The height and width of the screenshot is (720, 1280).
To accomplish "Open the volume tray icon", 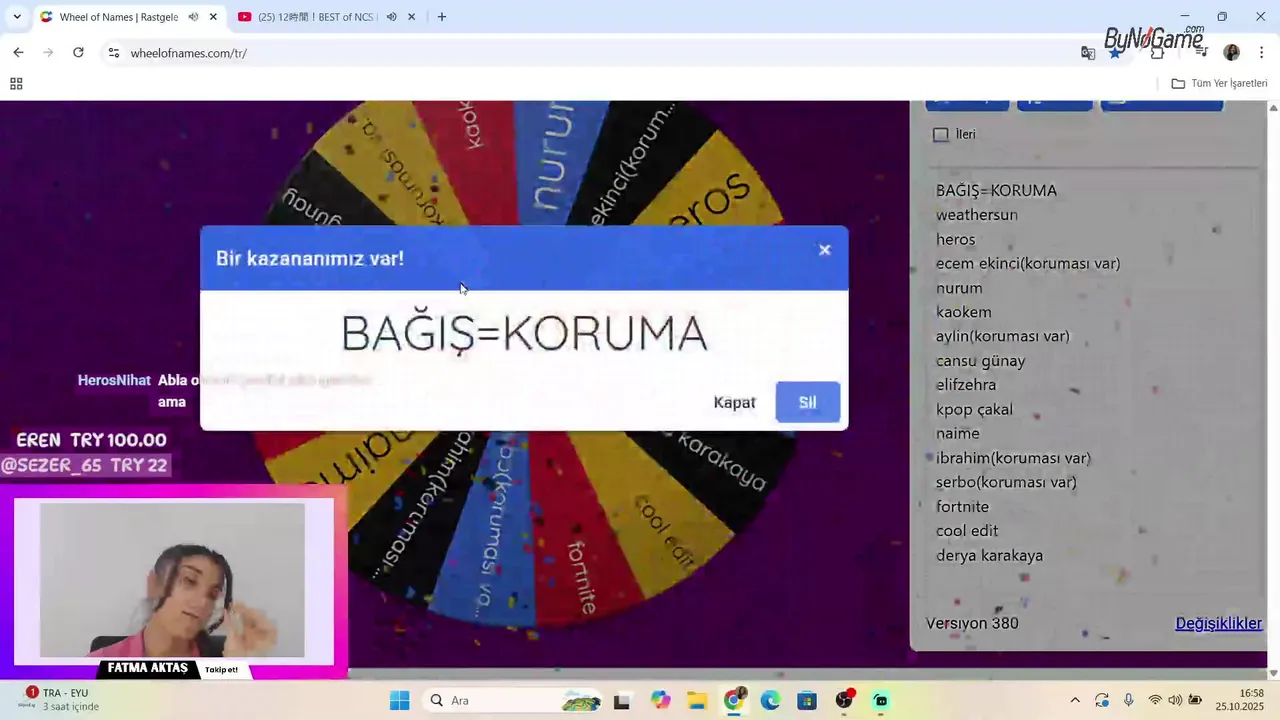I will [1175, 700].
